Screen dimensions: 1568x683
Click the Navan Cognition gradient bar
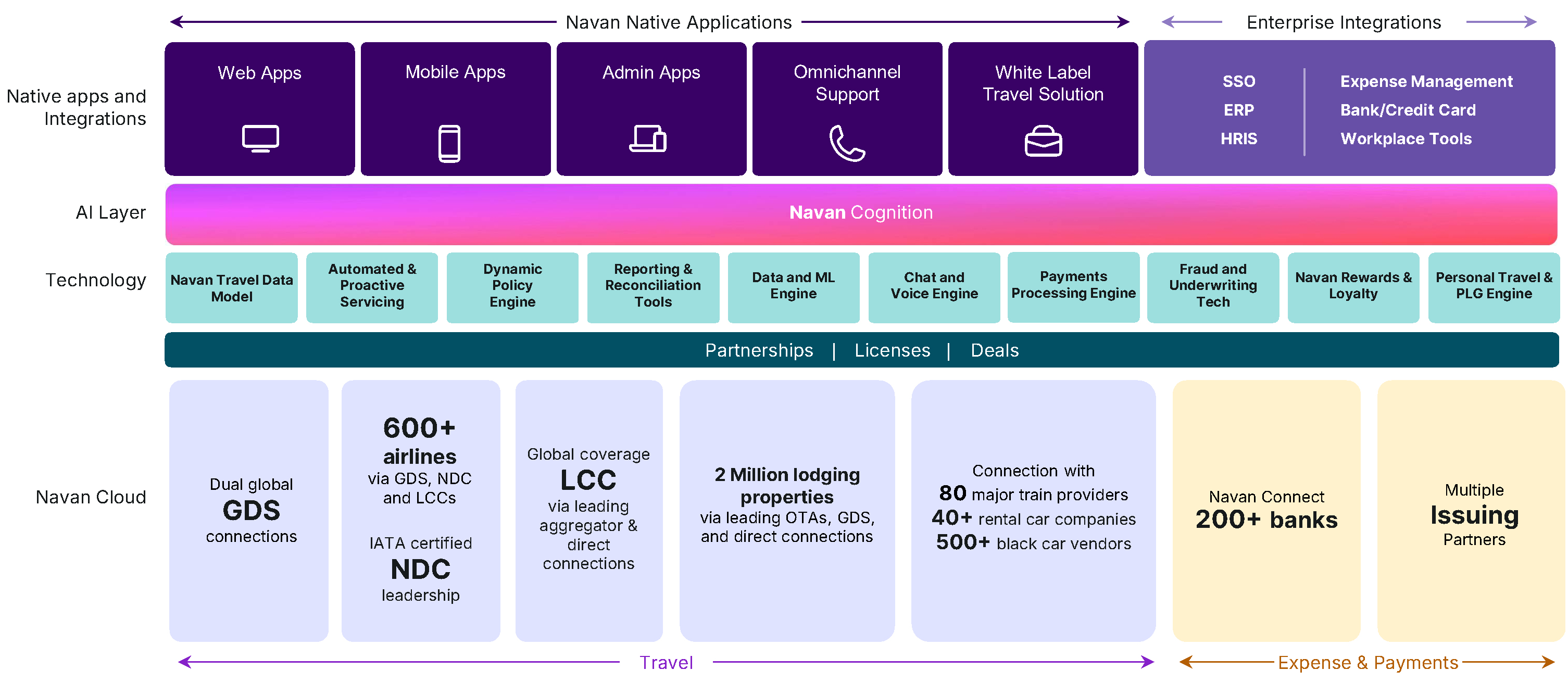[861, 213]
